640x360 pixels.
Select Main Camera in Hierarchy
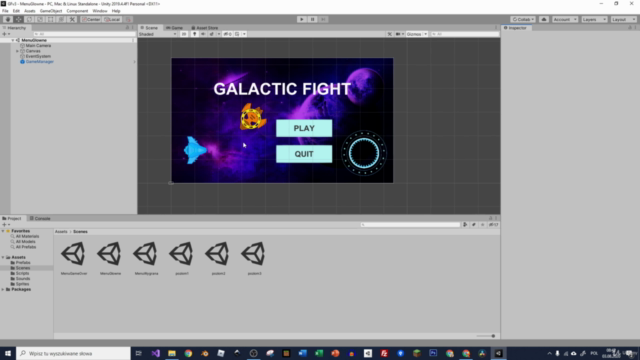pos(38,46)
